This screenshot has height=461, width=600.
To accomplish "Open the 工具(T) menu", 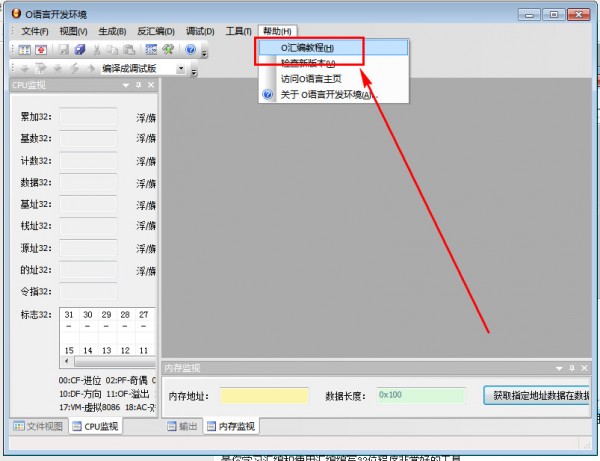I will 238,31.
